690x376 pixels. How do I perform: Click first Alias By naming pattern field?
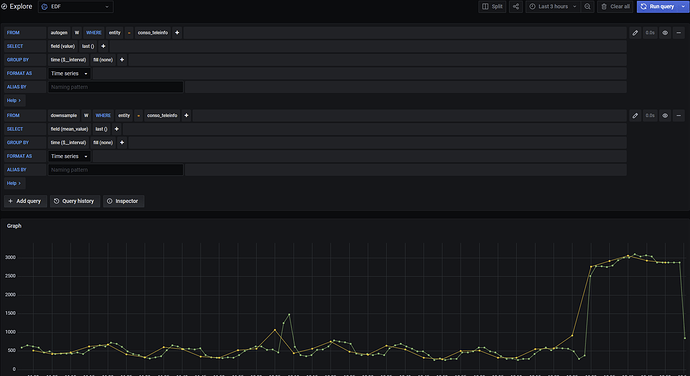click(115, 87)
